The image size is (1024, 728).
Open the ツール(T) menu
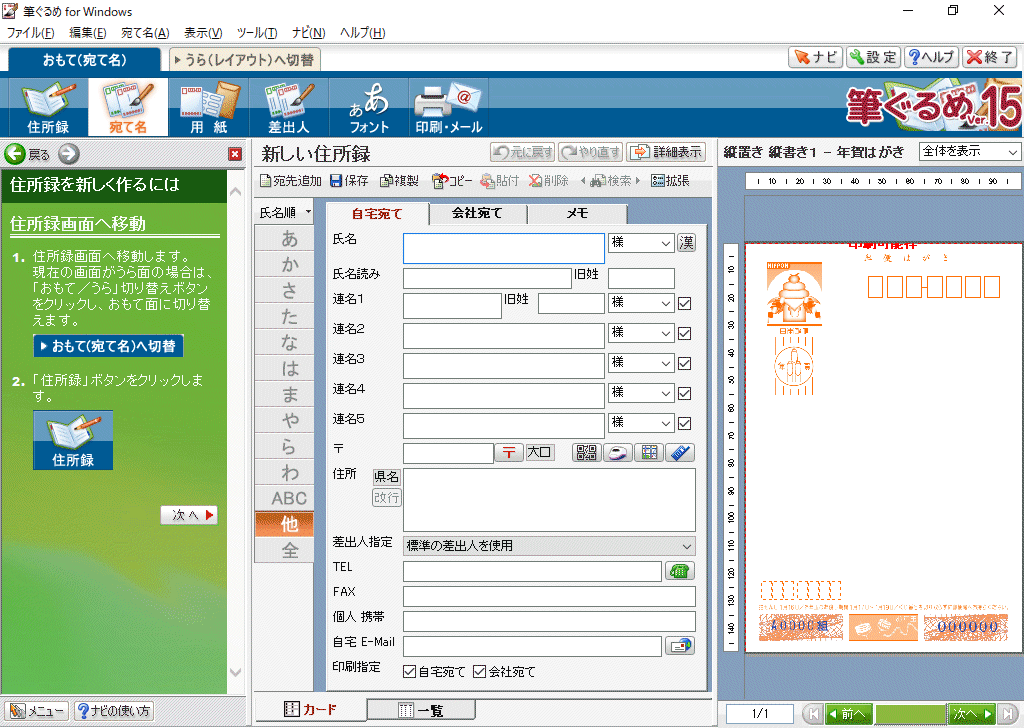[x=257, y=33]
